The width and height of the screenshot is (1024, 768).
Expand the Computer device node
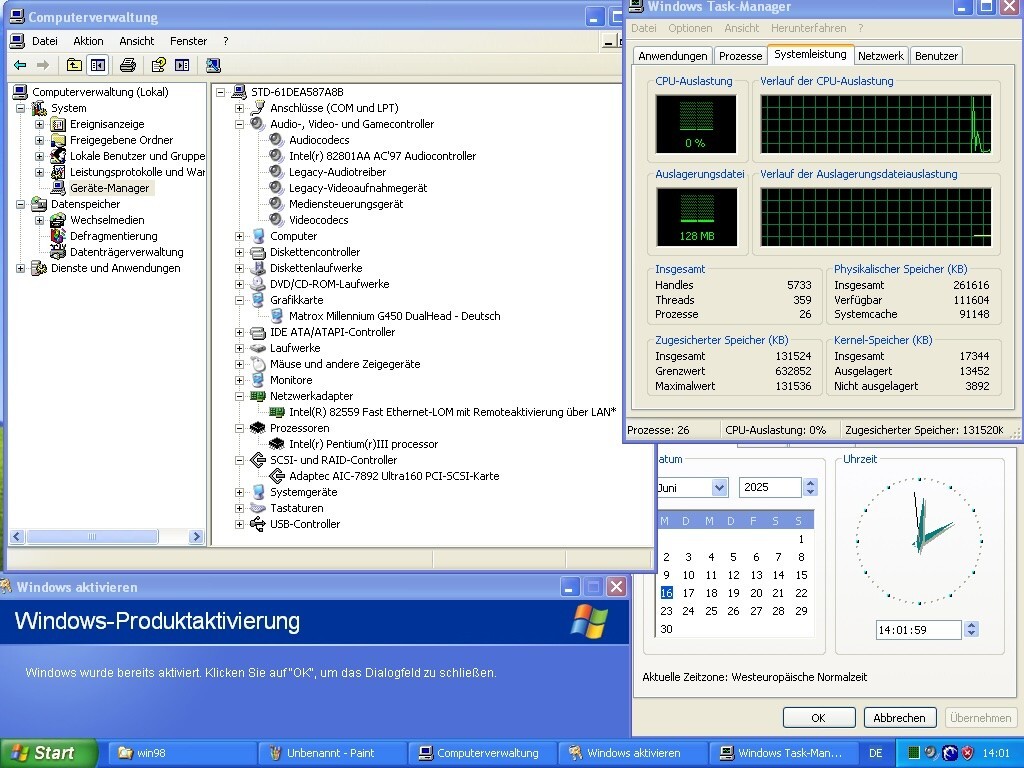pyautogui.click(x=240, y=236)
